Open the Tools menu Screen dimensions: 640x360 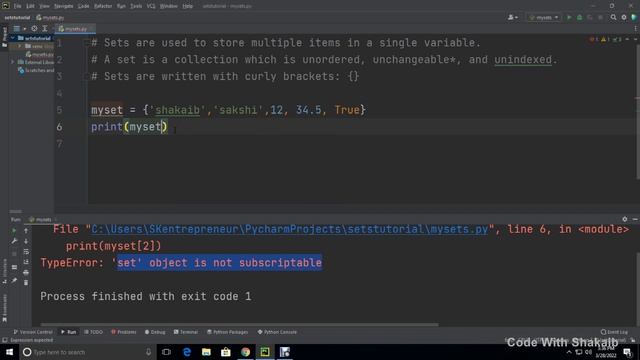[136, 6]
